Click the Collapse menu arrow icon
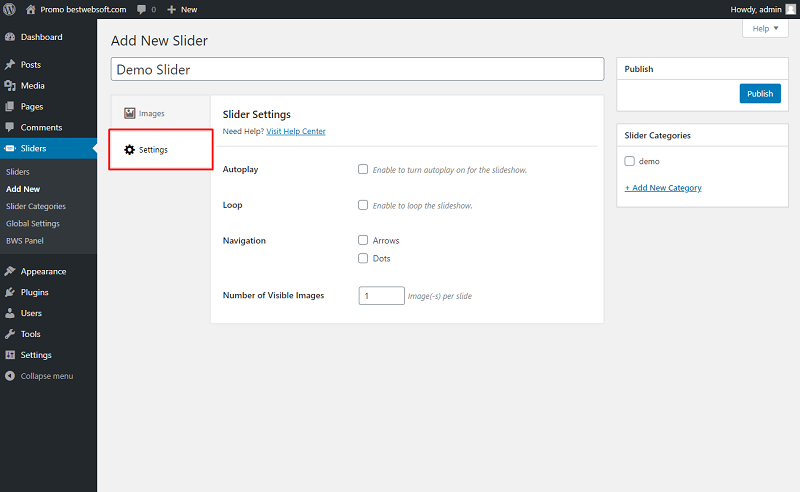This screenshot has height=492, width=800. (x=10, y=376)
